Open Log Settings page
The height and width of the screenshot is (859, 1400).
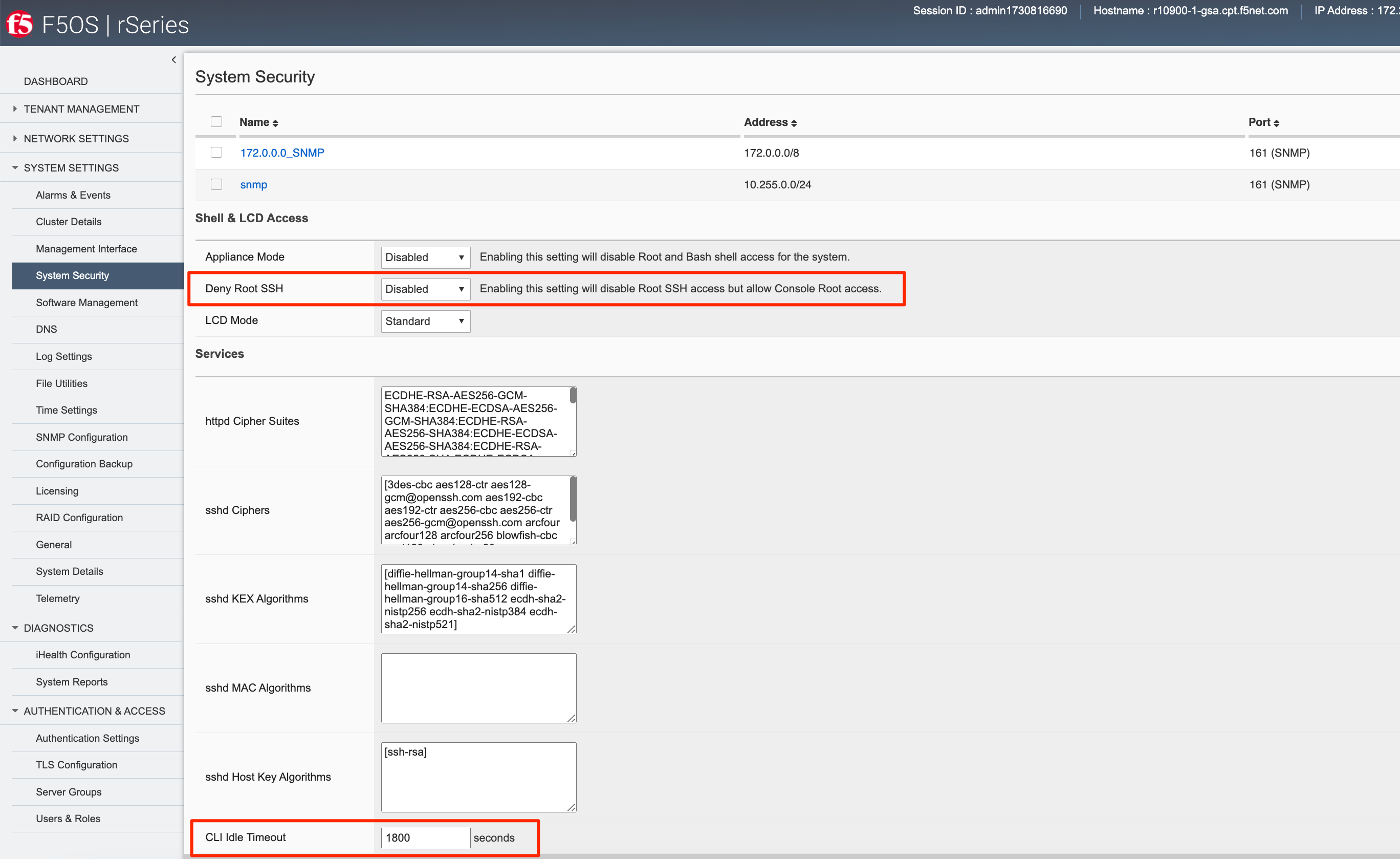coord(63,356)
